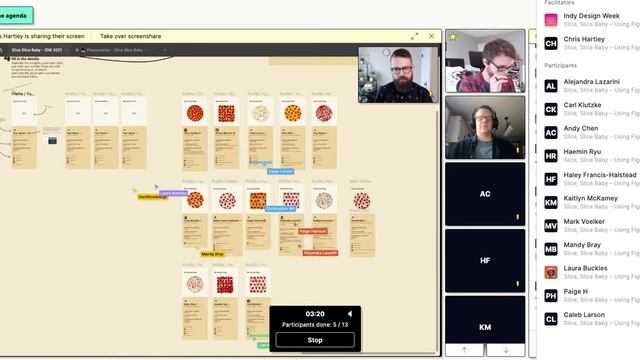Screen dimensions: 640x360
Task: Select participant name Paige H
Action: 576,291
